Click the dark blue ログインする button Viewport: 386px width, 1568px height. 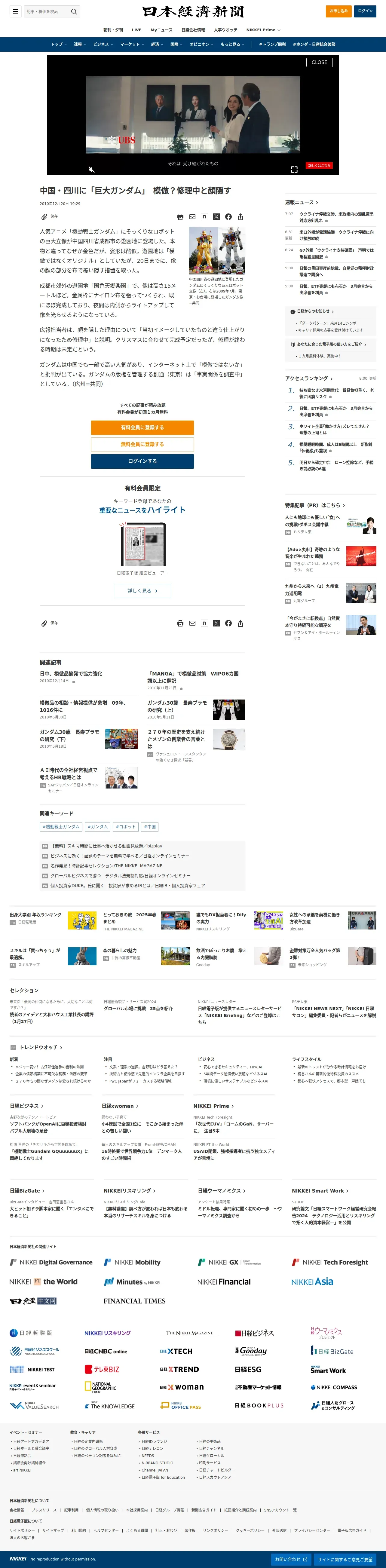[142, 461]
